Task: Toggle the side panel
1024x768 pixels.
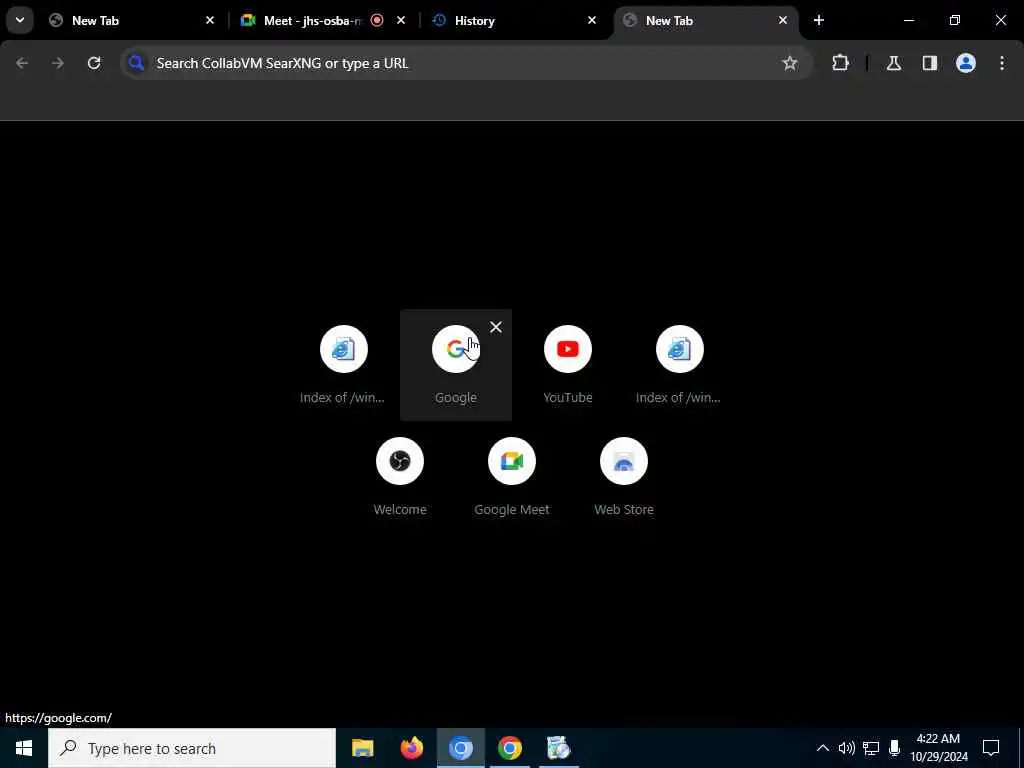Action: (x=929, y=63)
